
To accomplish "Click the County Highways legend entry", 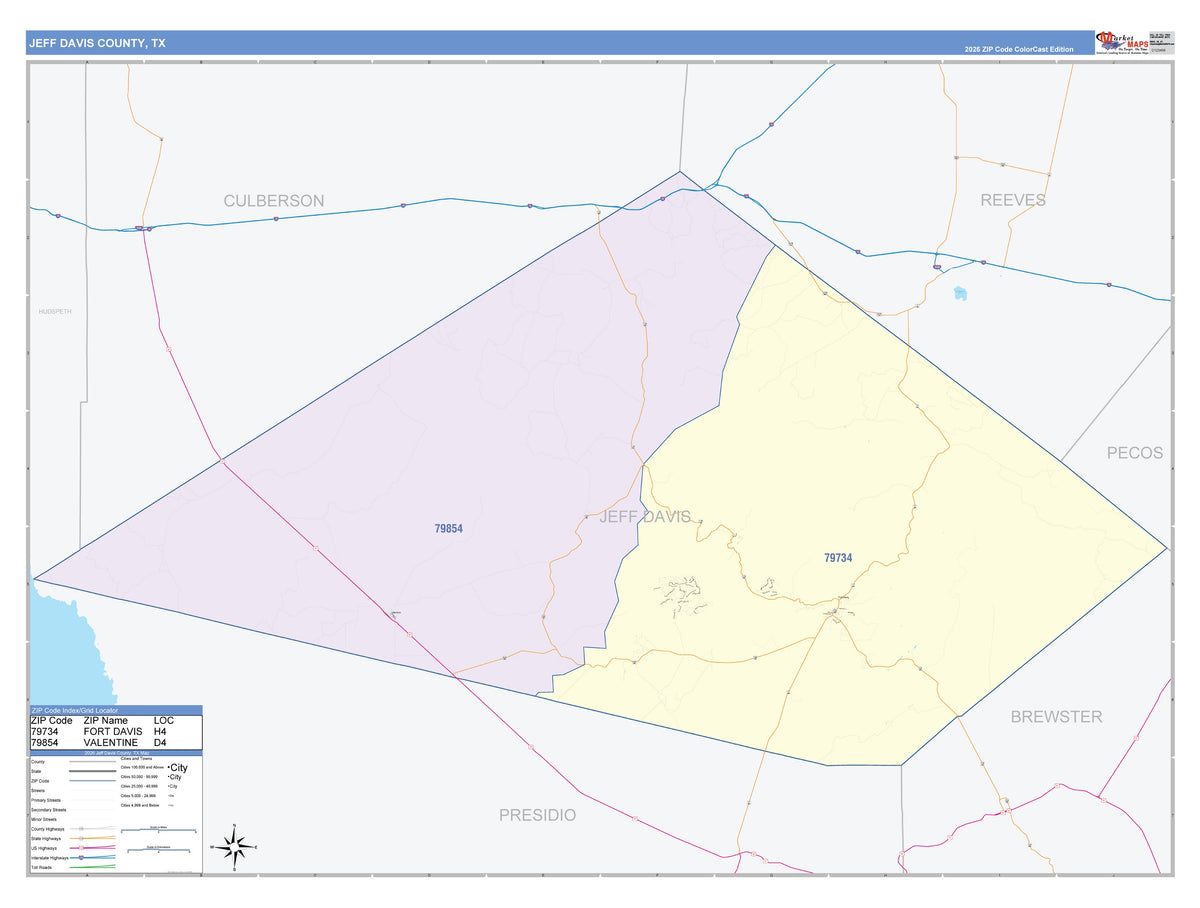I will click(73, 829).
